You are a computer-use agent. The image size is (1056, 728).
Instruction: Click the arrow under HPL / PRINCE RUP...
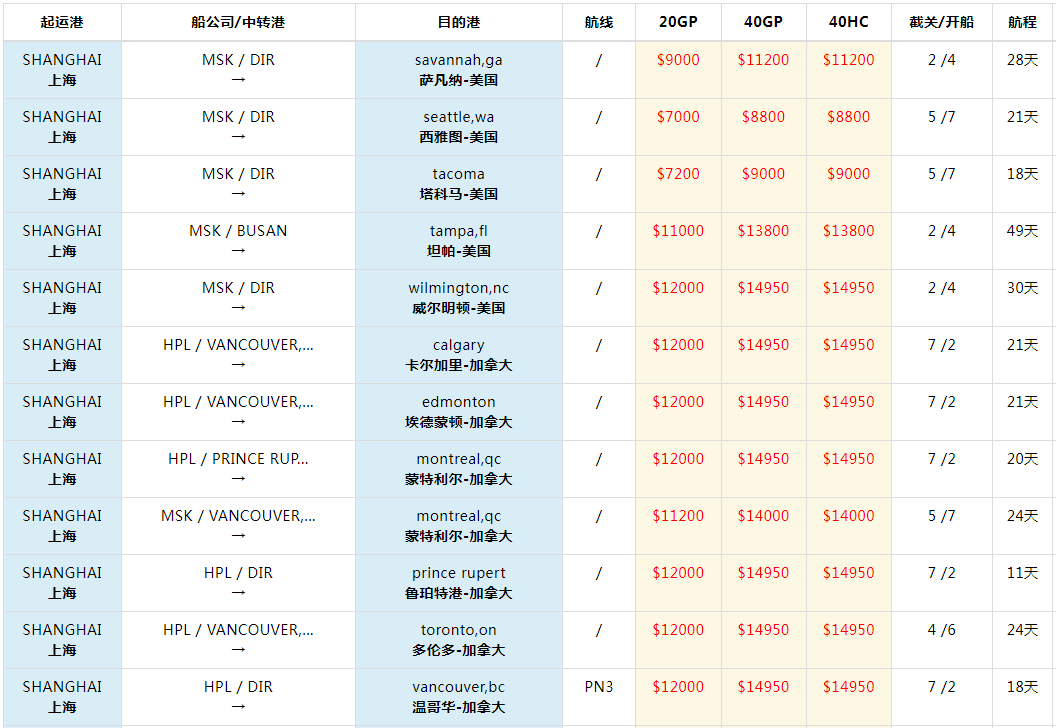[x=238, y=479]
